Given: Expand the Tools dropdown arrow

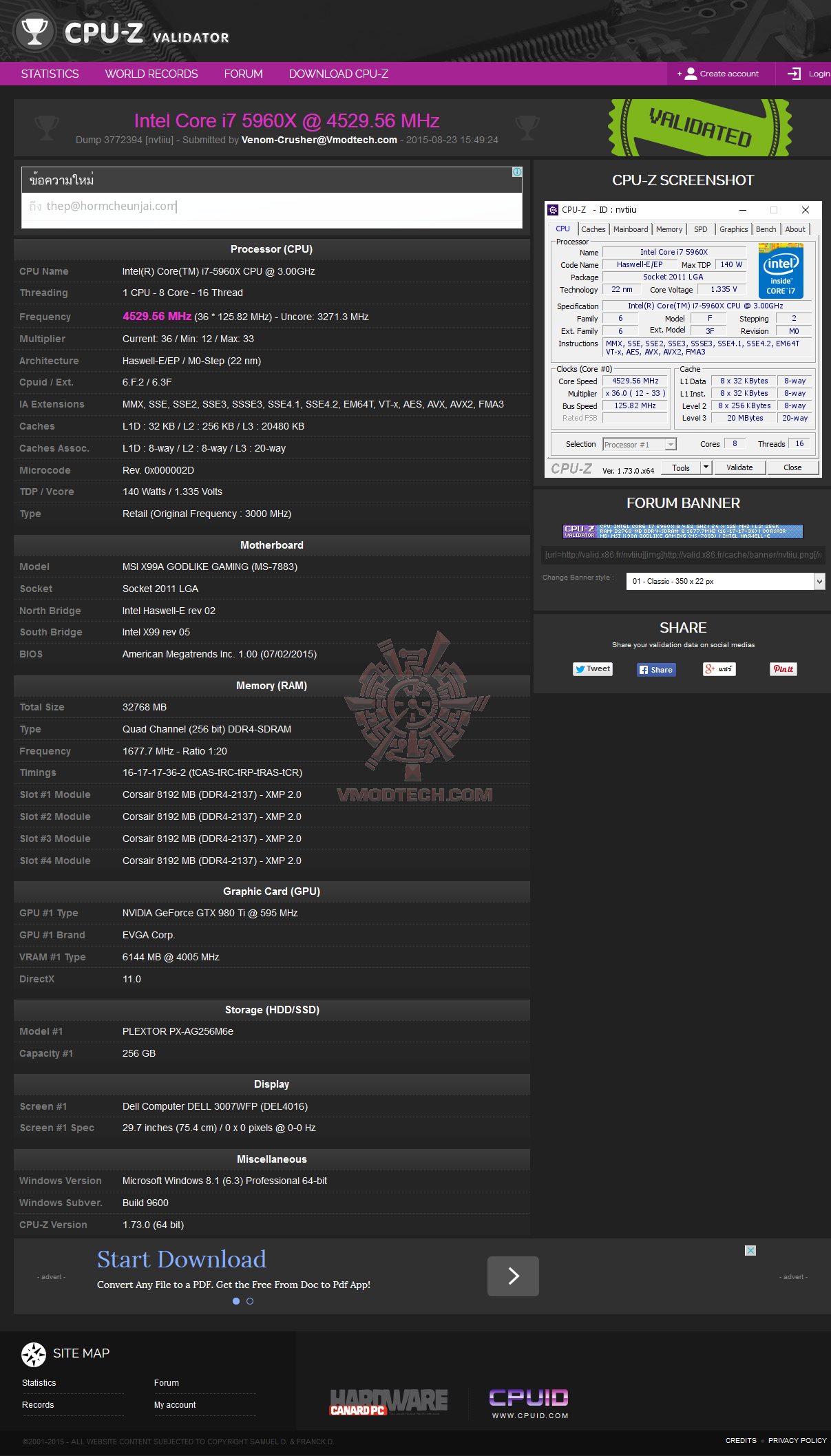Looking at the screenshot, I should (x=706, y=467).
